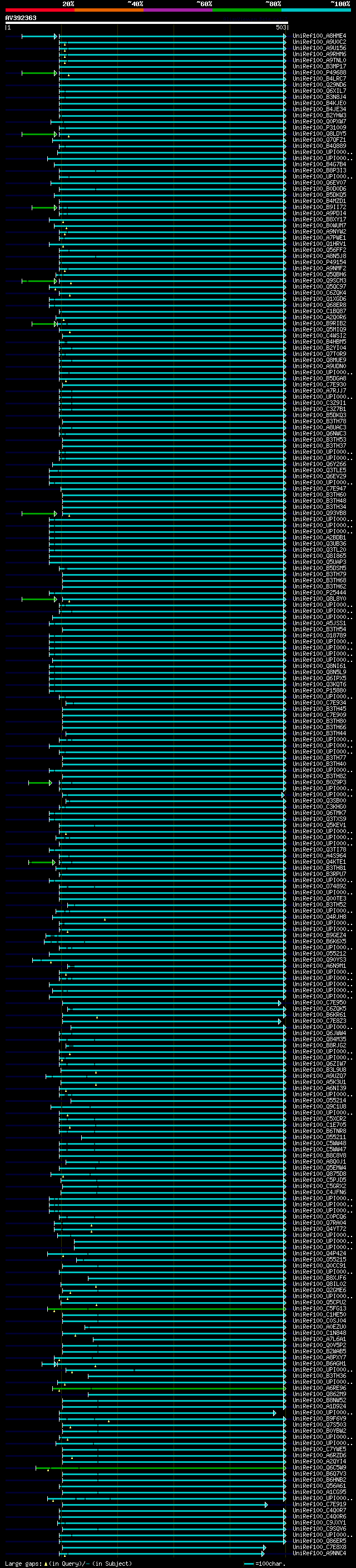Image resolution: width=356 pixels, height=1568 pixels.
Task: Click the red 20% identity legend segment
Action: pyautogui.click(x=39, y=10)
